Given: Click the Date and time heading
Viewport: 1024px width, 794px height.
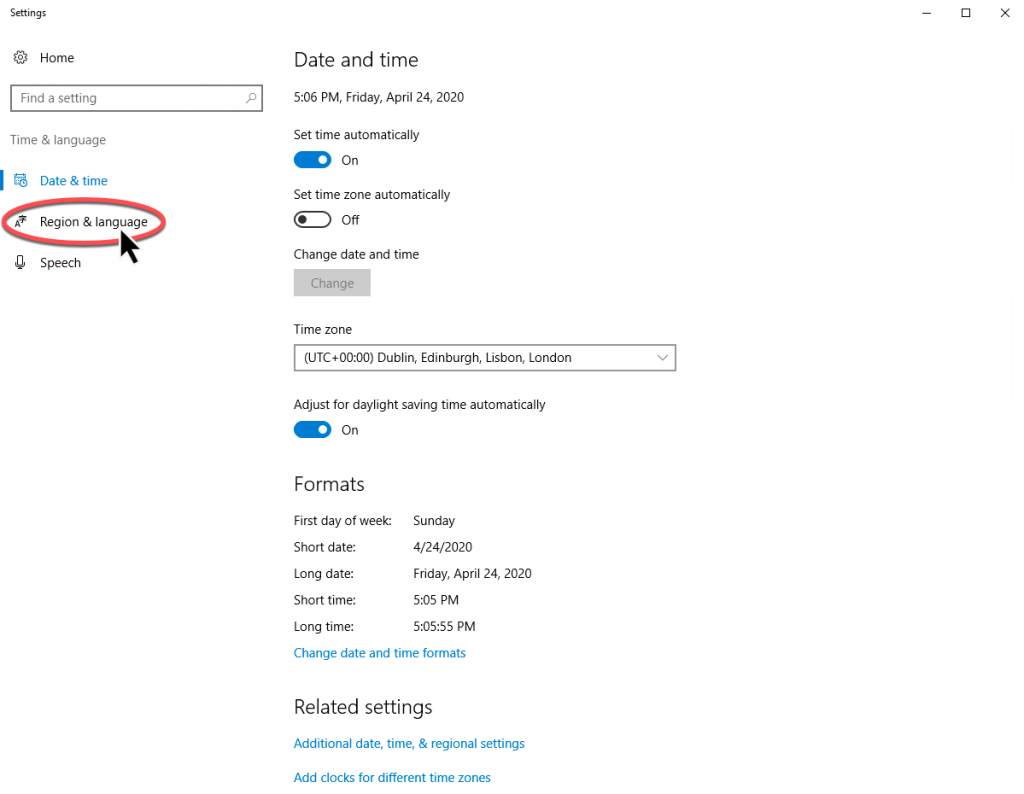Looking at the screenshot, I should [356, 59].
